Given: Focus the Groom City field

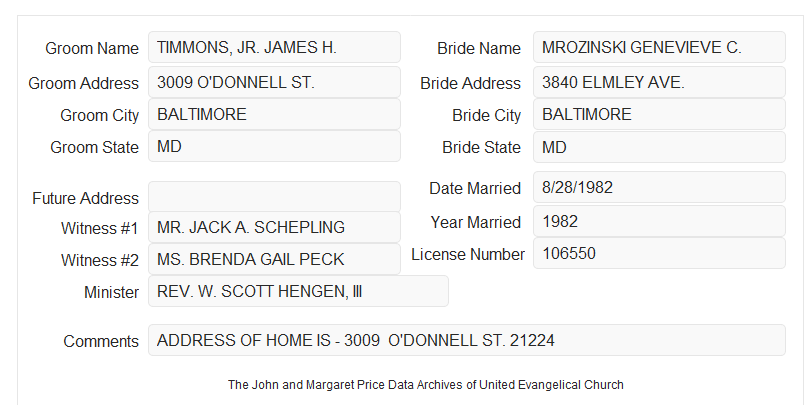Looking at the screenshot, I should (x=274, y=114).
